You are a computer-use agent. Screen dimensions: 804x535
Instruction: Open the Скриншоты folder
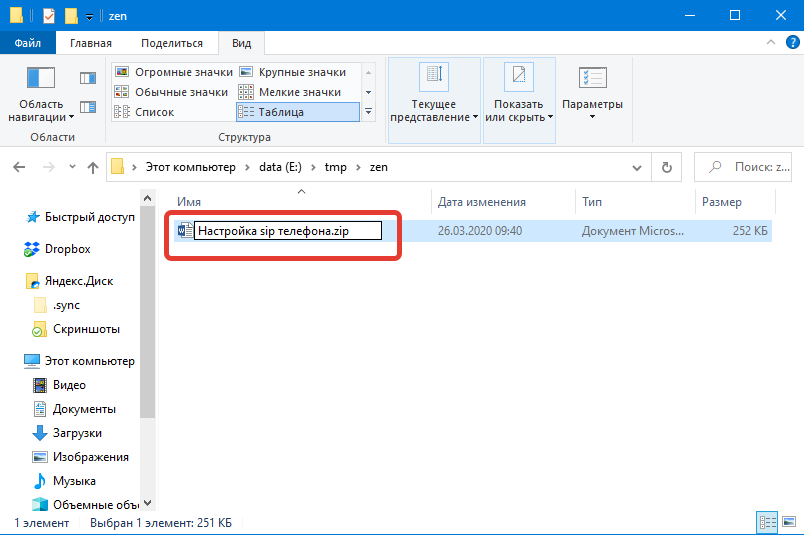(x=76, y=329)
